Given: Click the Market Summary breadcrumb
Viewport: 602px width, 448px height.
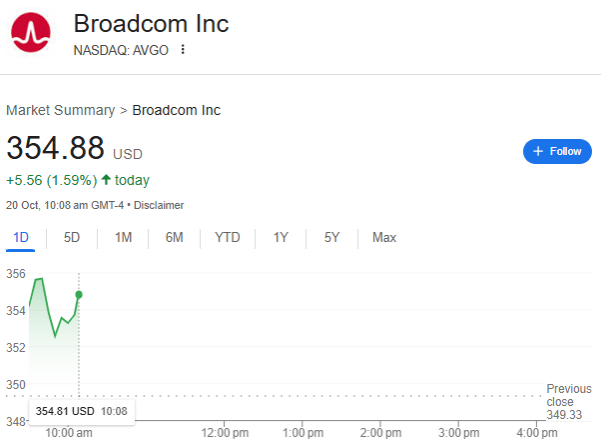Looking at the screenshot, I should (60, 110).
